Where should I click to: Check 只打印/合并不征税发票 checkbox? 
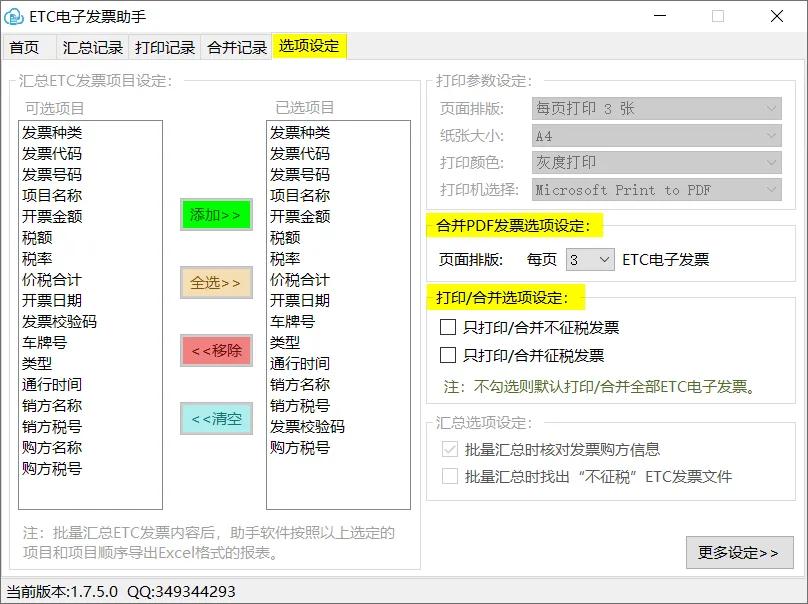point(448,327)
